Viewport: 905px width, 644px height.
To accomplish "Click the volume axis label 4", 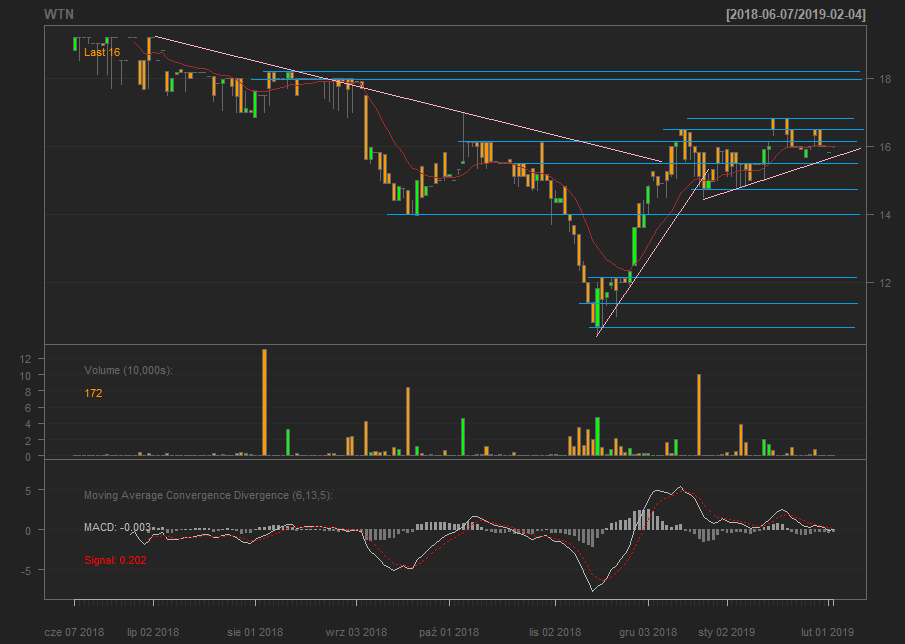I will click(28, 424).
